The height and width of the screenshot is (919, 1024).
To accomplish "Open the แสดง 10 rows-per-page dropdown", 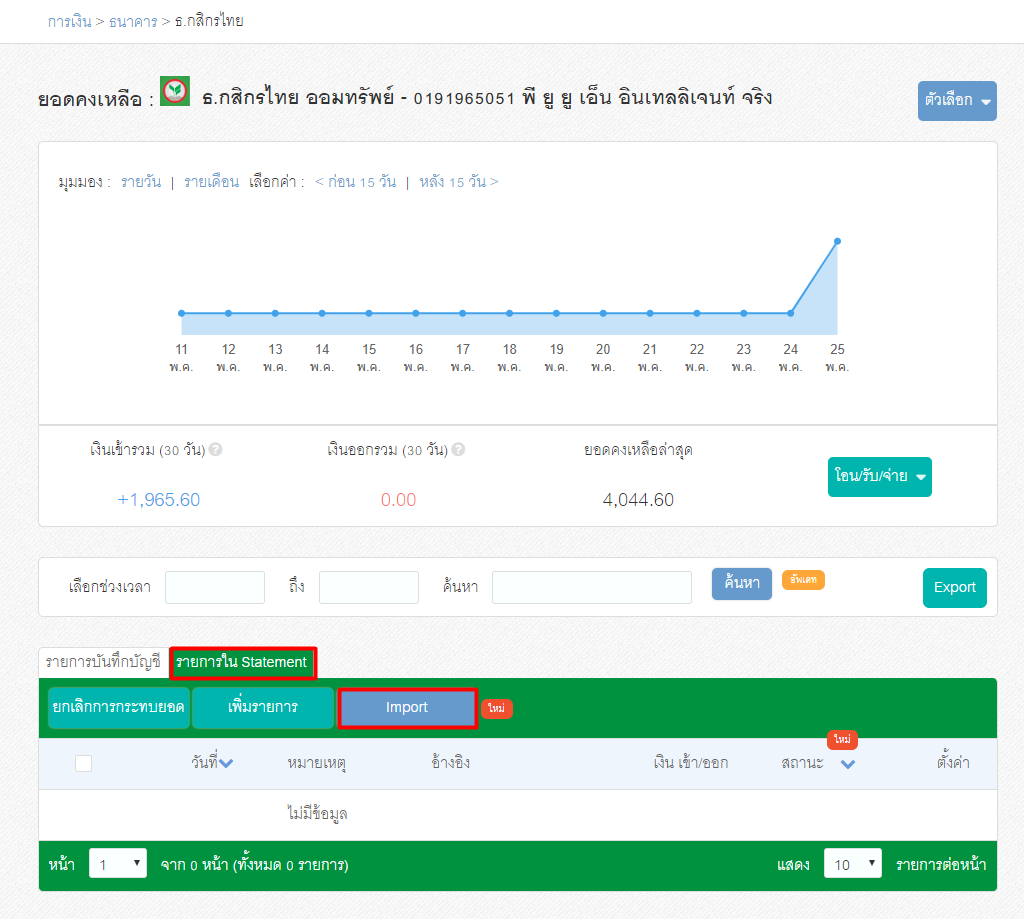I will [853, 865].
